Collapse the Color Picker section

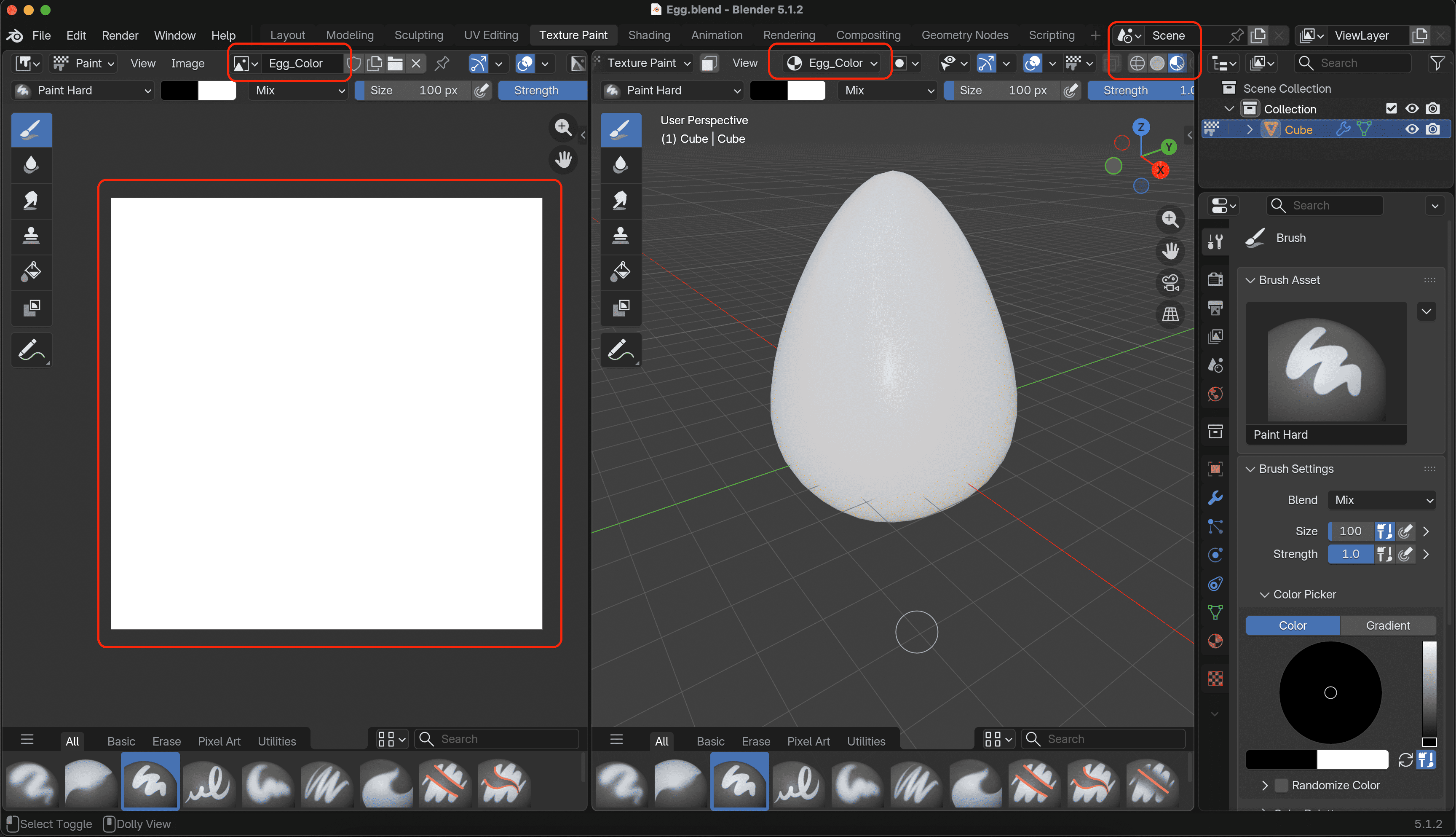[1264, 594]
